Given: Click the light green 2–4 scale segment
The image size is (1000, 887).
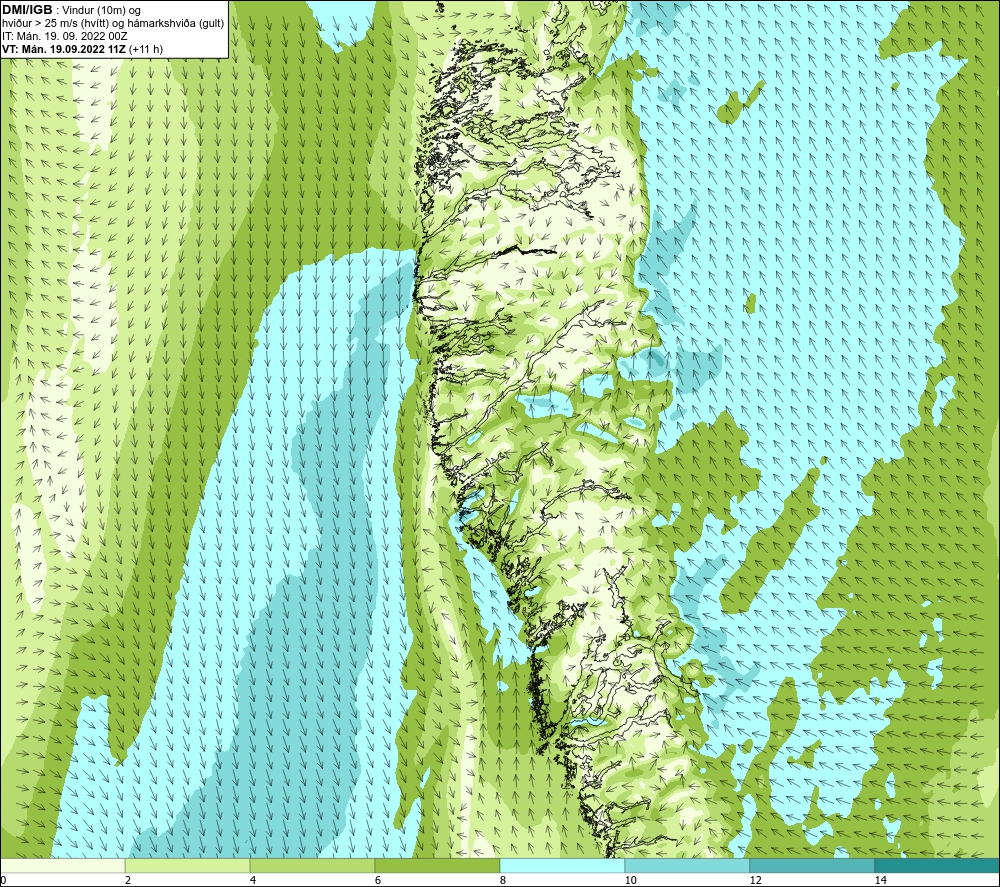Looking at the screenshot, I should [x=188, y=865].
